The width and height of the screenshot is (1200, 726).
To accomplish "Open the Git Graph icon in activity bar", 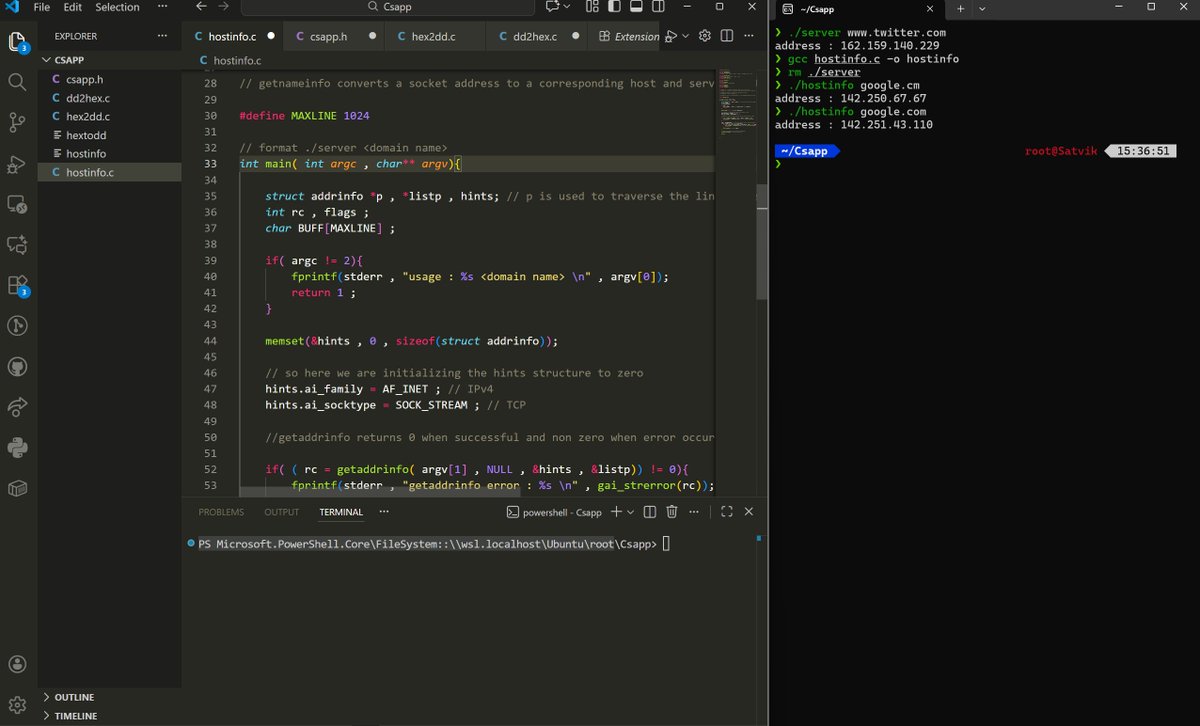I will pyautogui.click(x=17, y=326).
